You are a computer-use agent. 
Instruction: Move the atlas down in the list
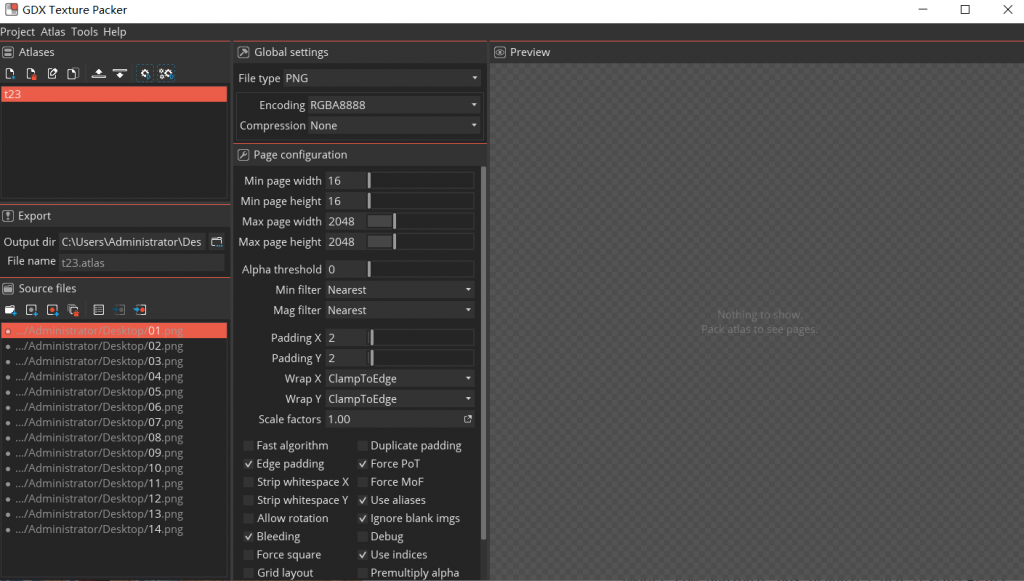[119, 74]
